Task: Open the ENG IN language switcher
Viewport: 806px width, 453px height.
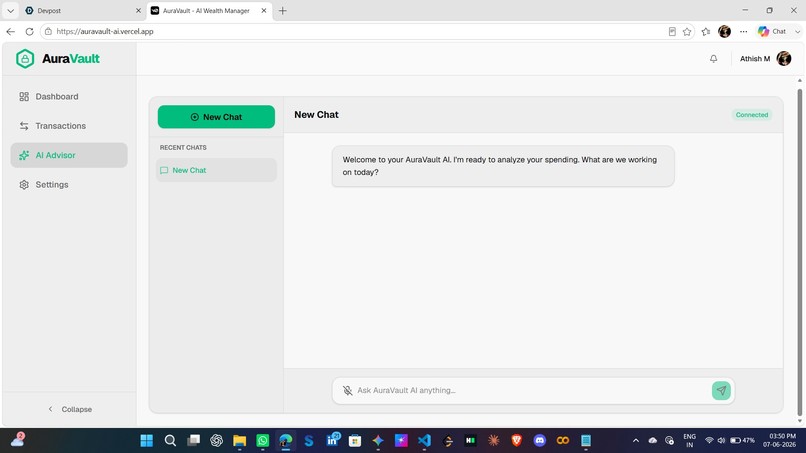Action: 689,441
